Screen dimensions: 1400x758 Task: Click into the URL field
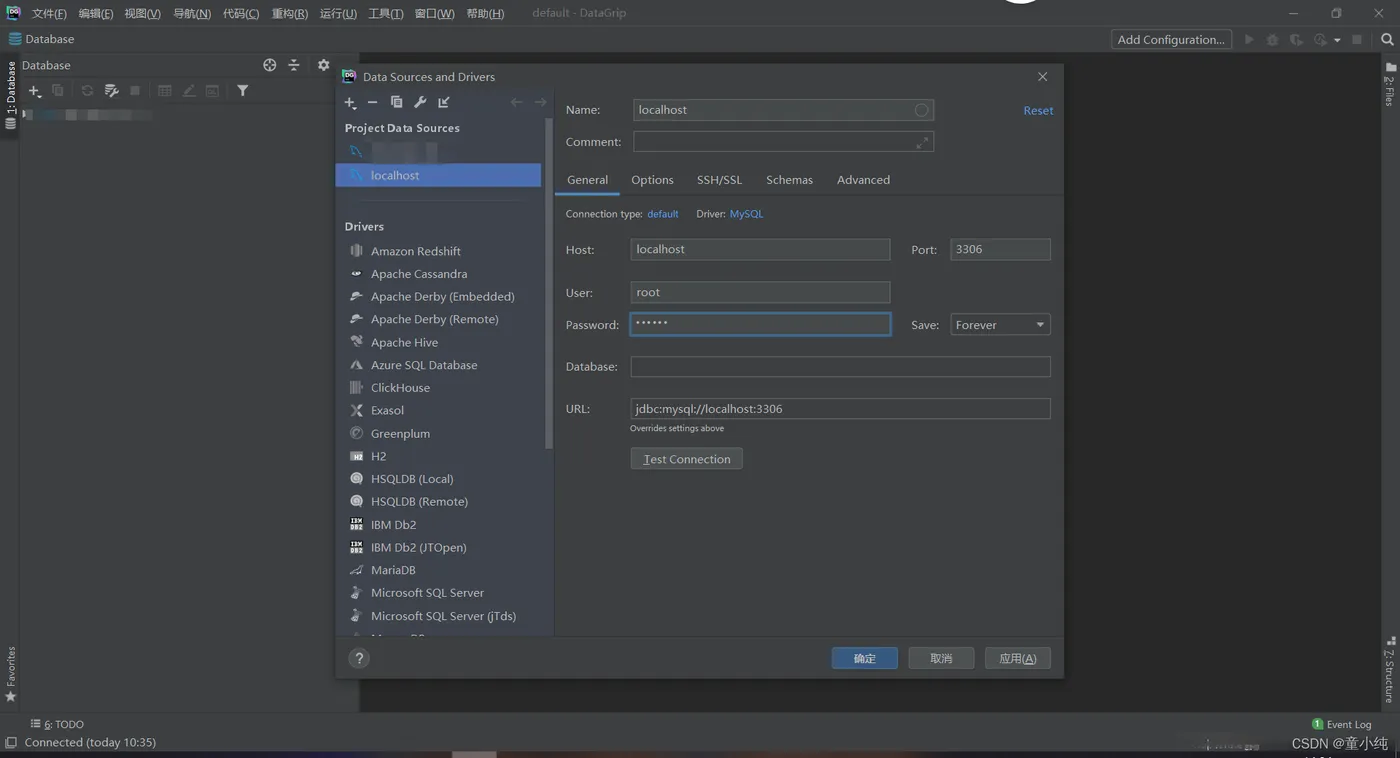pyautogui.click(x=840, y=409)
